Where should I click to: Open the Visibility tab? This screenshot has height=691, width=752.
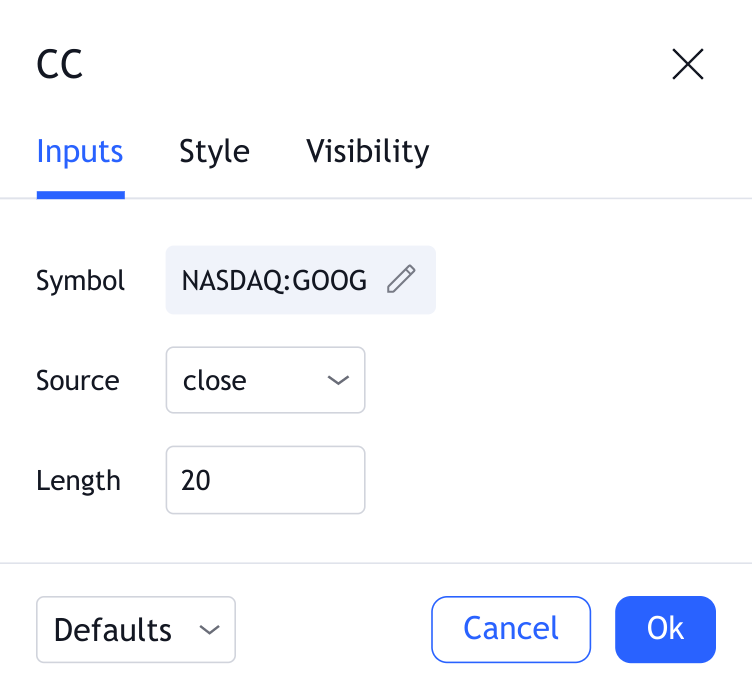tap(367, 152)
